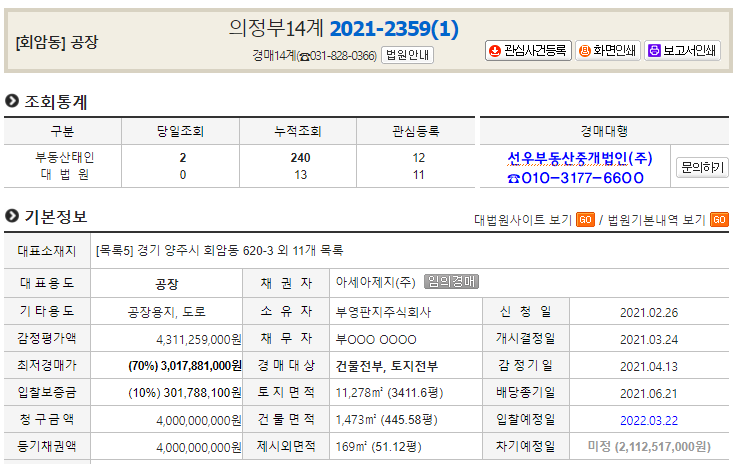Click the 소유자 부영판지주식회사
Screen dimensions: 736x464
(x=383, y=312)
